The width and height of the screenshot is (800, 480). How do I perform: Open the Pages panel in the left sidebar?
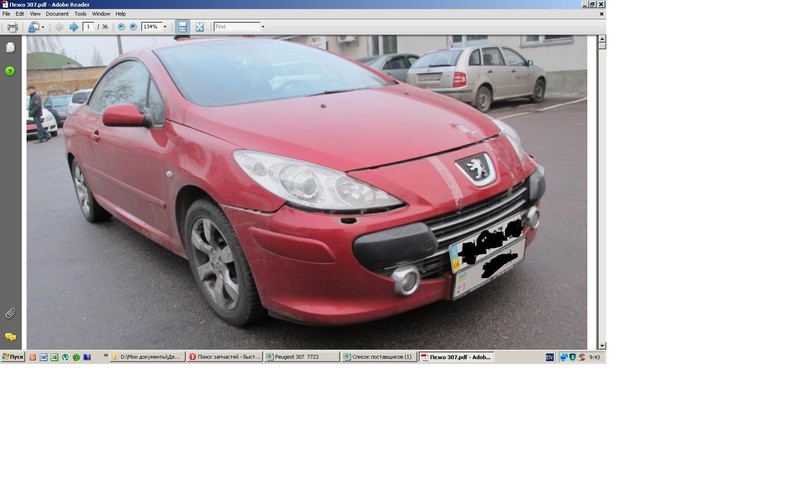(x=10, y=47)
